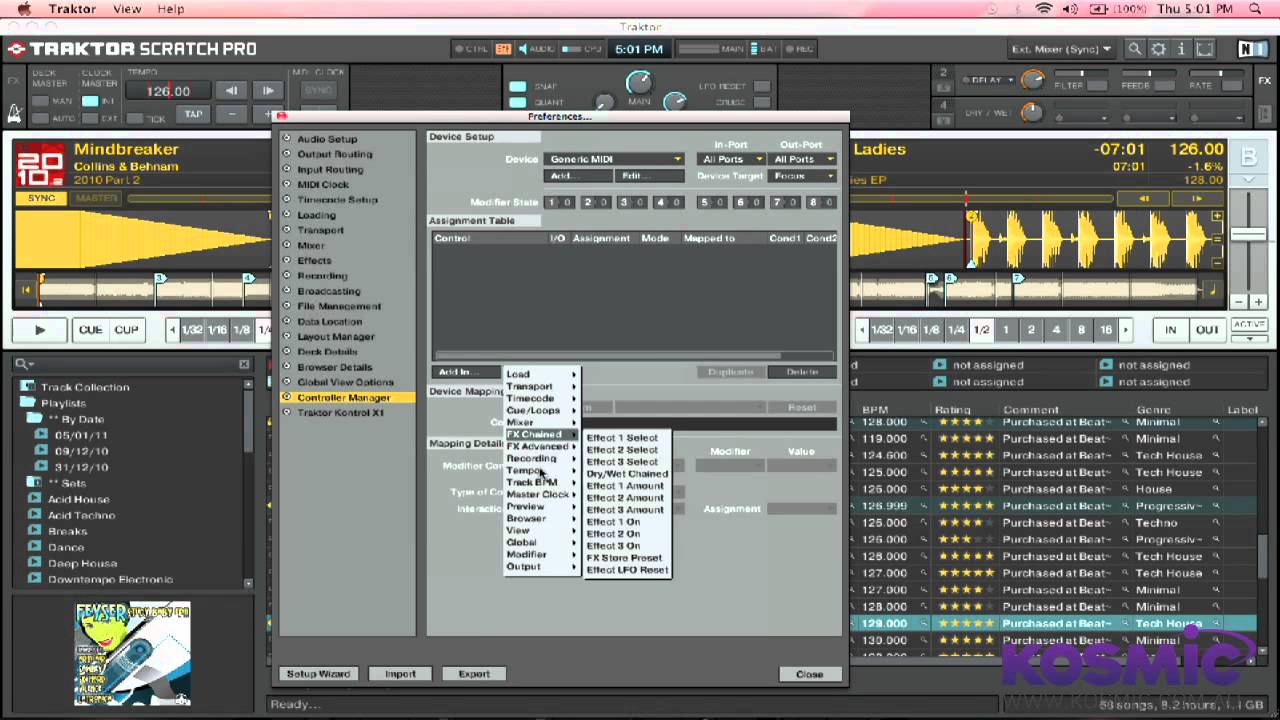Open preferences with the gear icon

tap(1158, 49)
